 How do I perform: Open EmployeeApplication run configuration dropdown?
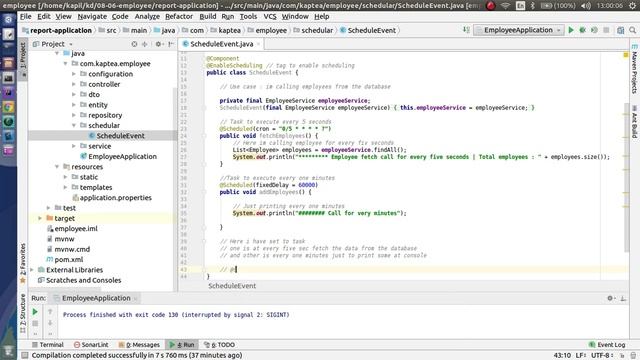coord(519,30)
